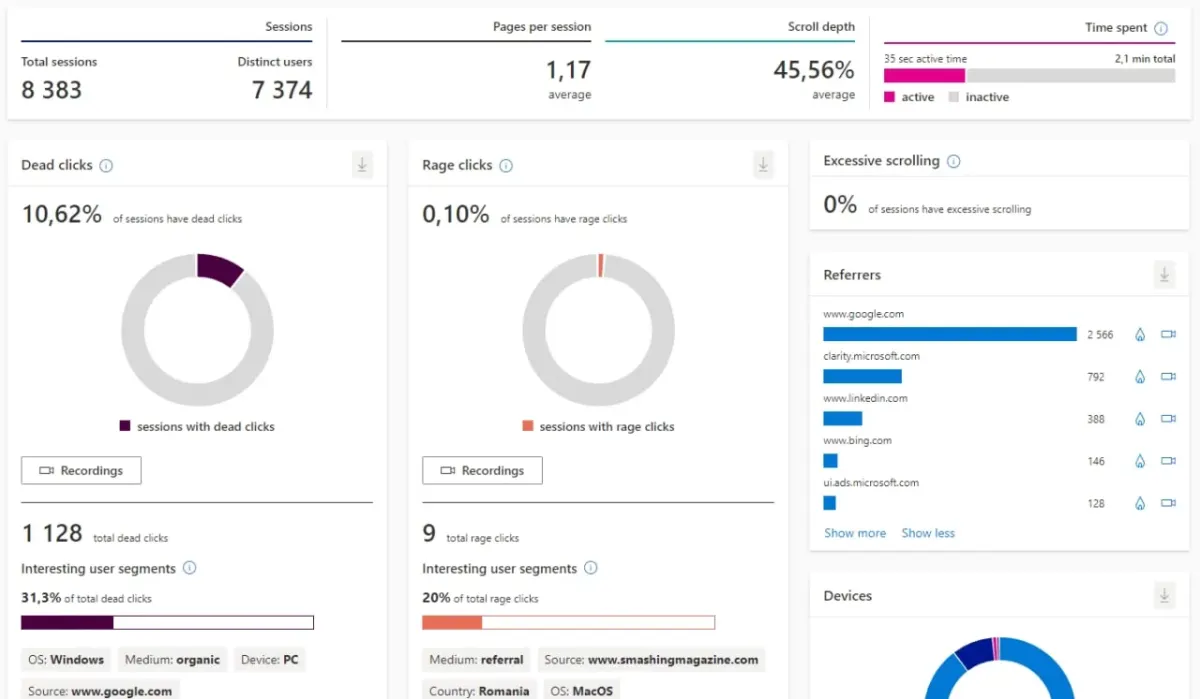Download the Referrers data
This screenshot has width=1200, height=699.
click(x=1164, y=274)
